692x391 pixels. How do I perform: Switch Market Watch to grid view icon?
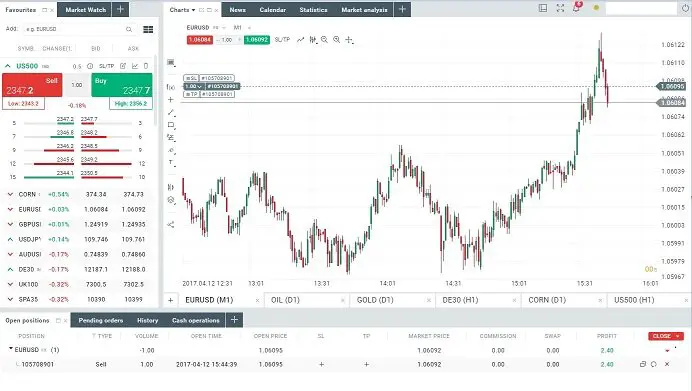[x=148, y=29]
